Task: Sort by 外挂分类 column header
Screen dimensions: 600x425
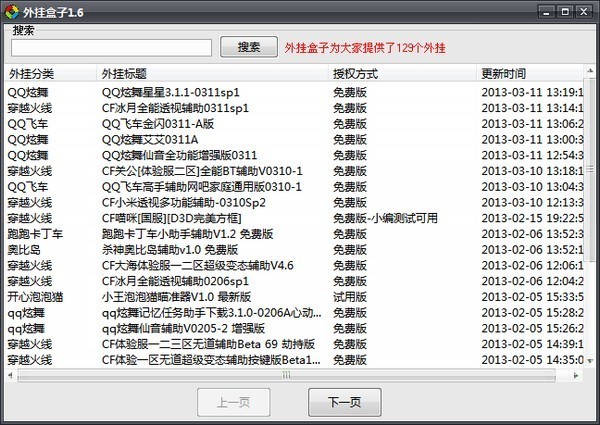Action: click(x=51, y=73)
